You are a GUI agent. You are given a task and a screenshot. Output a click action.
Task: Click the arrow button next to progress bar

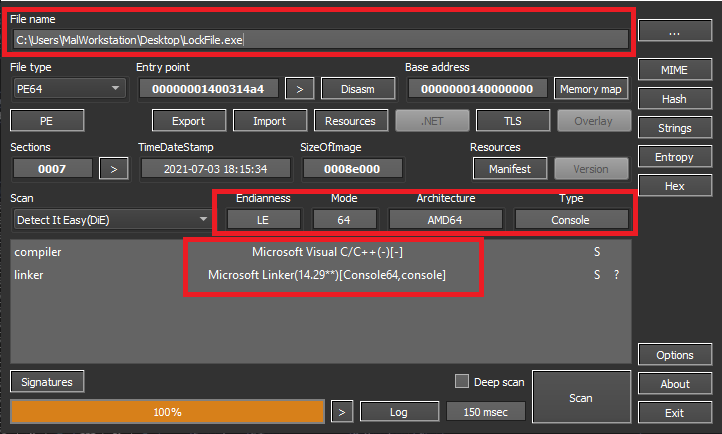[x=342, y=412]
